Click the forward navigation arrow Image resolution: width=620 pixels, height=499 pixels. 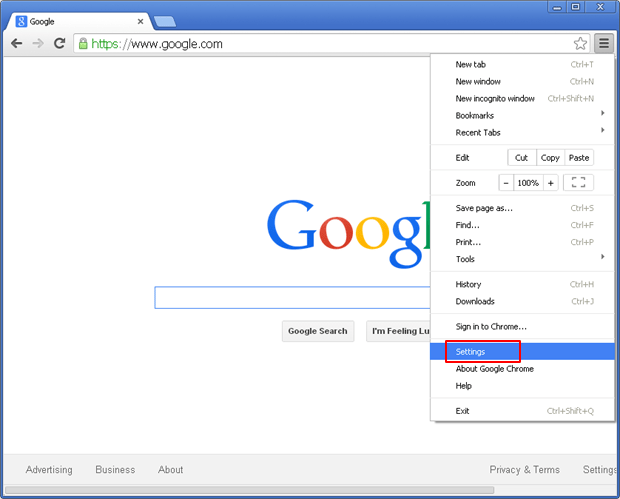[38, 43]
